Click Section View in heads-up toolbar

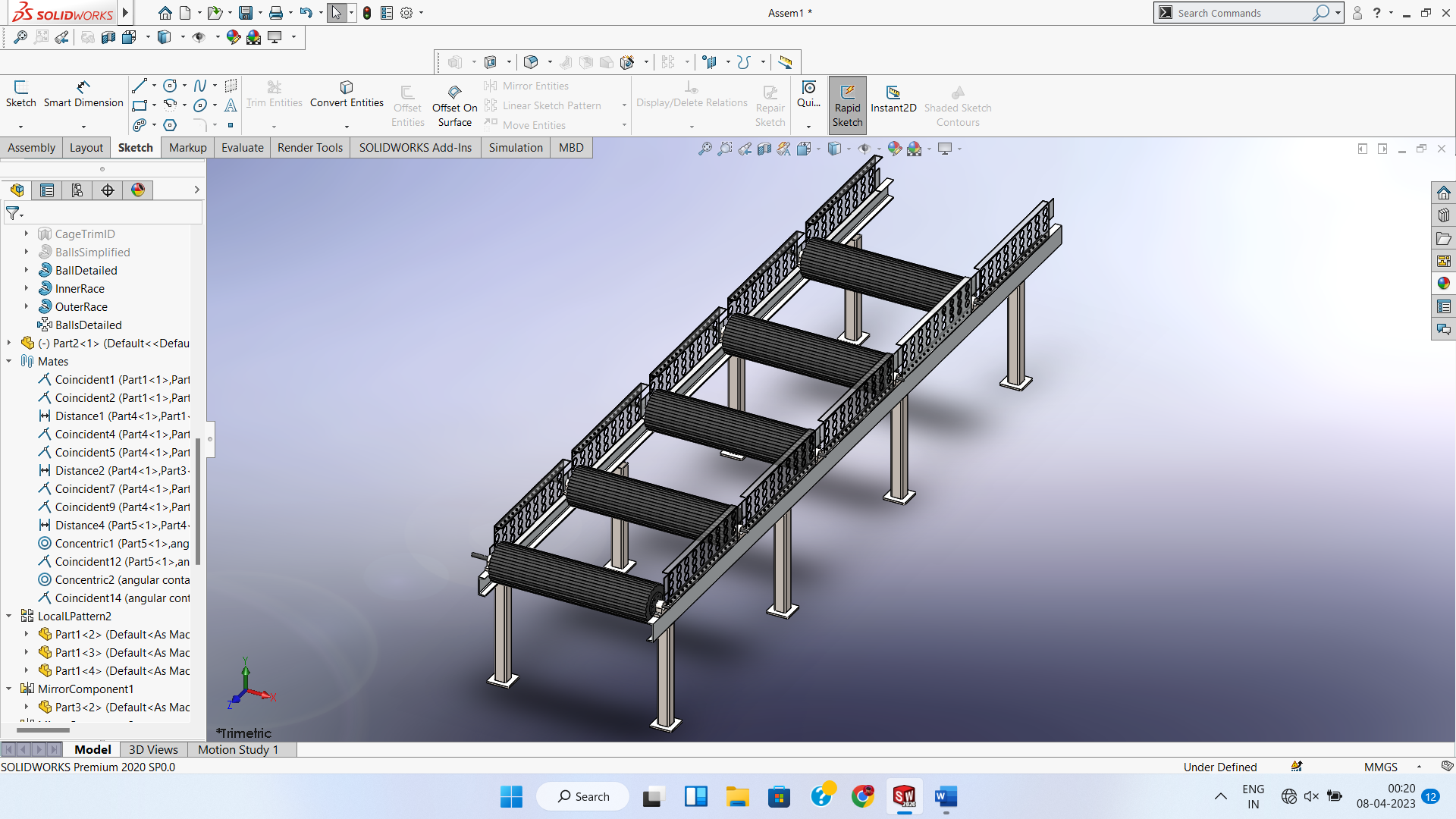(764, 149)
